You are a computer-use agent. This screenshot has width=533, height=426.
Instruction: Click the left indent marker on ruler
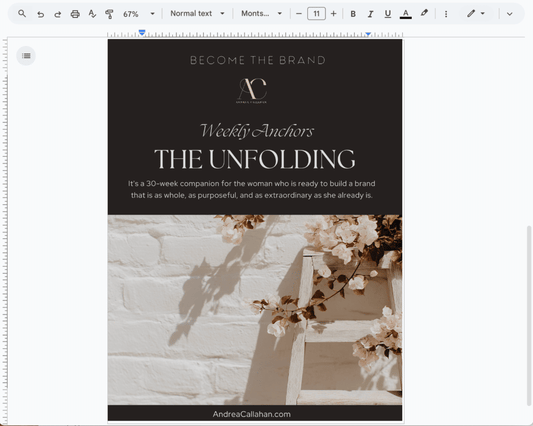click(x=142, y=33)
